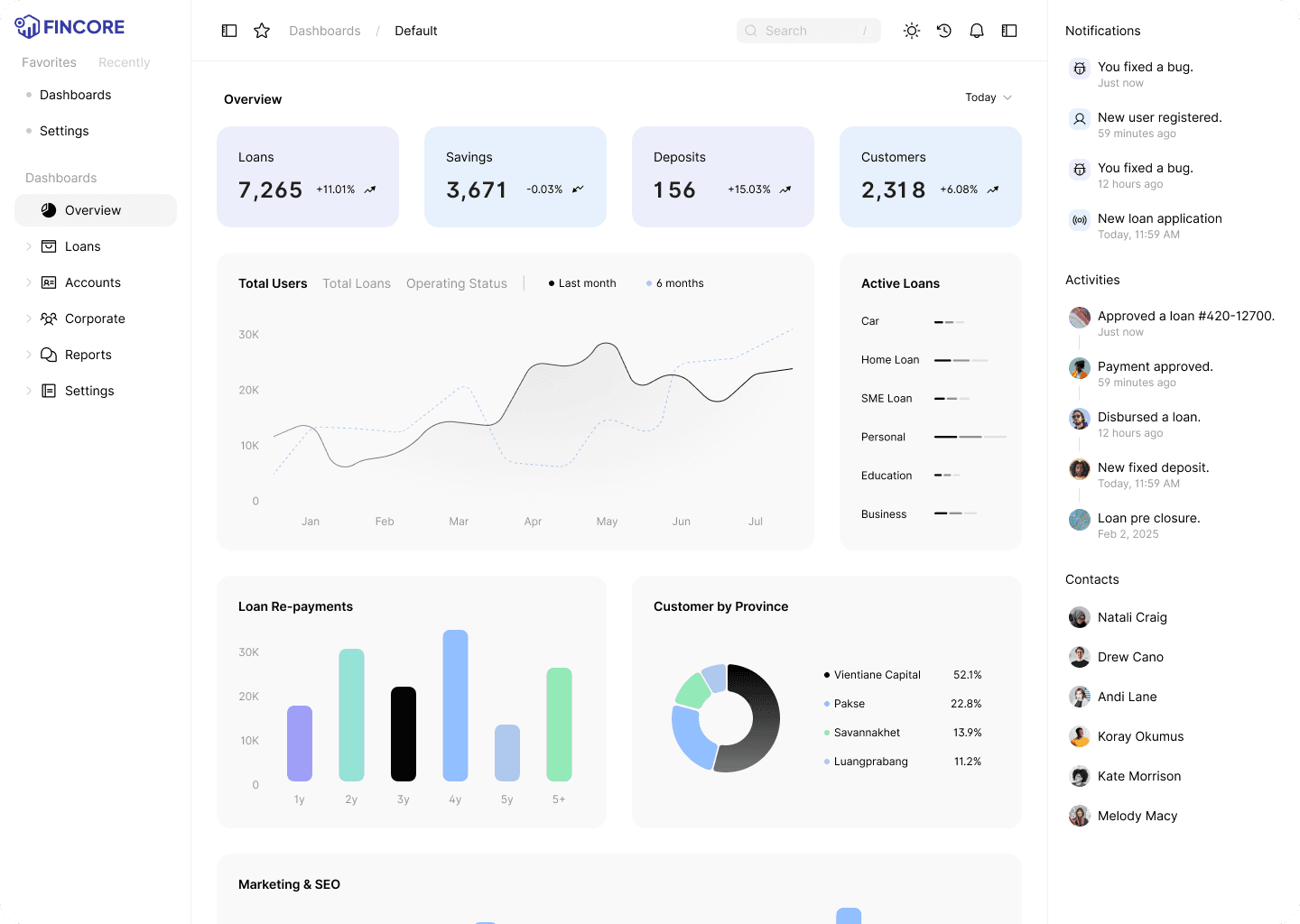Expand the Reports sidebar section

(x=29, y=354)
